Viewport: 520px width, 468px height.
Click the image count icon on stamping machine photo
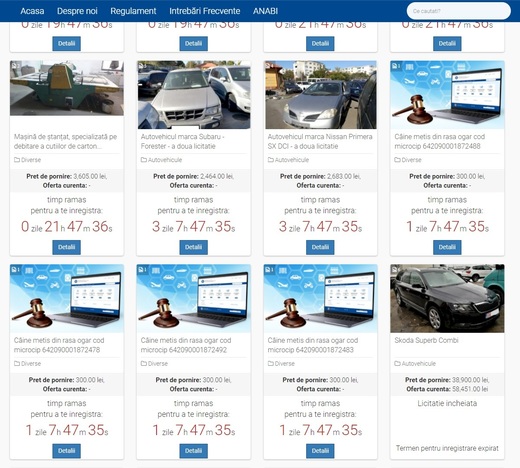pos(16,65)
